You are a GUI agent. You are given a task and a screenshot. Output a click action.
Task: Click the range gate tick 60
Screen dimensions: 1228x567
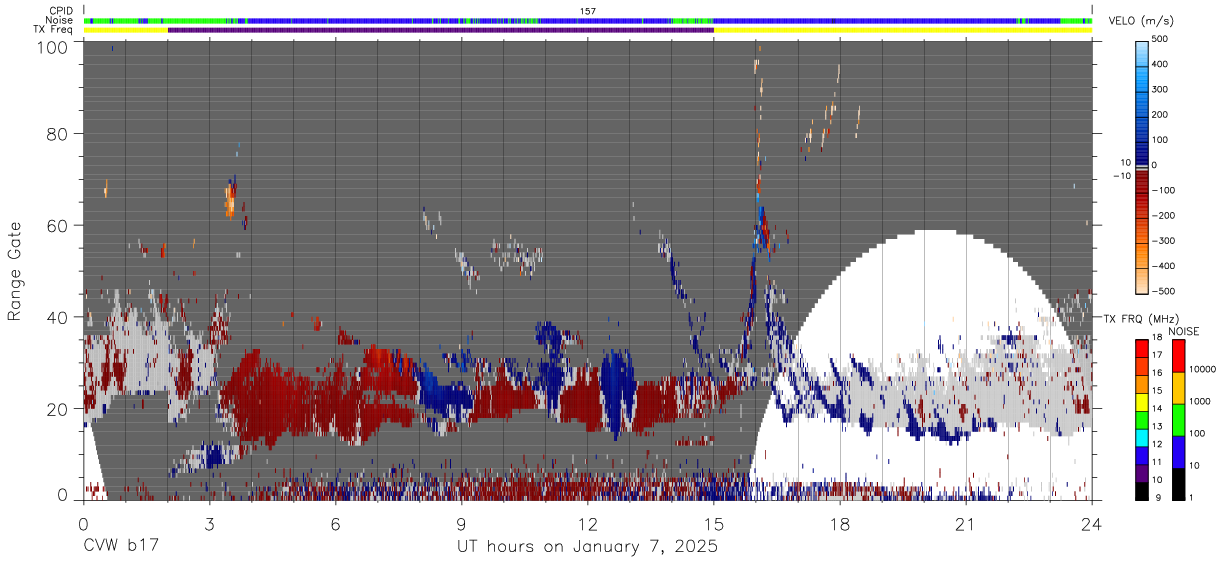point(58,225)
